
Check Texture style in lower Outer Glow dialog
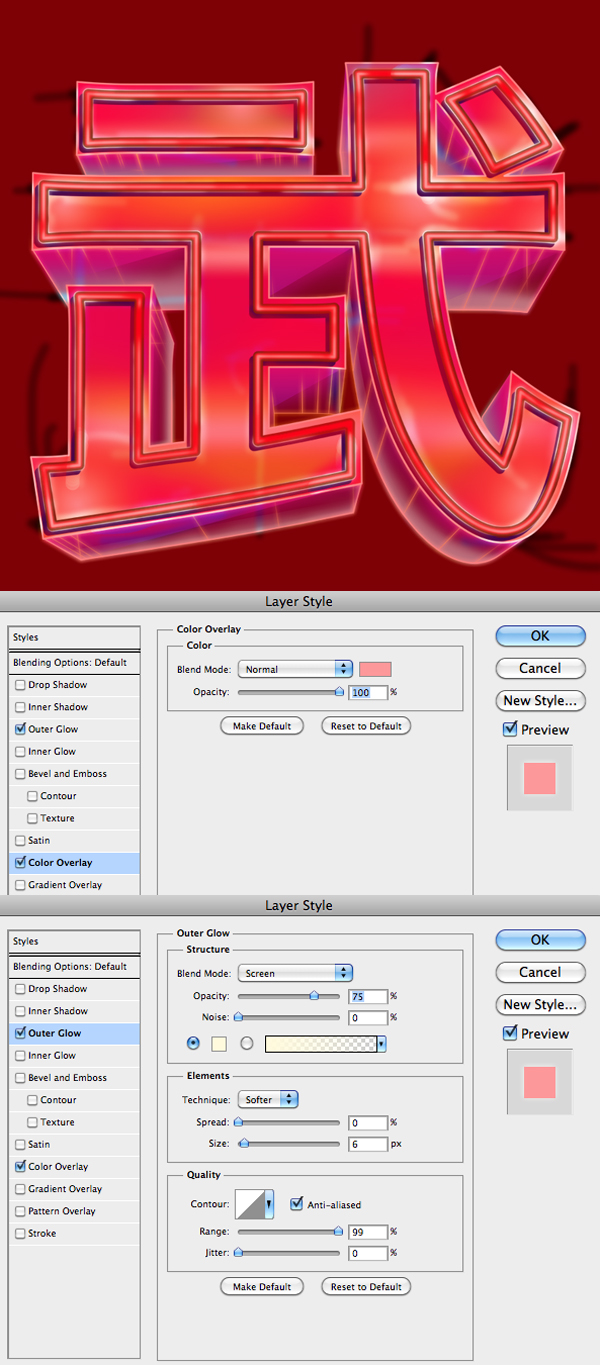tap(32, 1122)
